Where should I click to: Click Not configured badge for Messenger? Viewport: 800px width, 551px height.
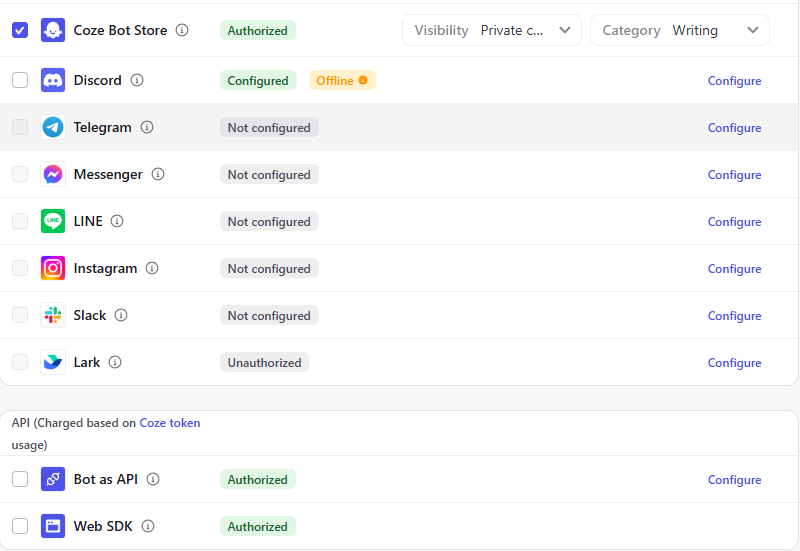tap(269, 174)
